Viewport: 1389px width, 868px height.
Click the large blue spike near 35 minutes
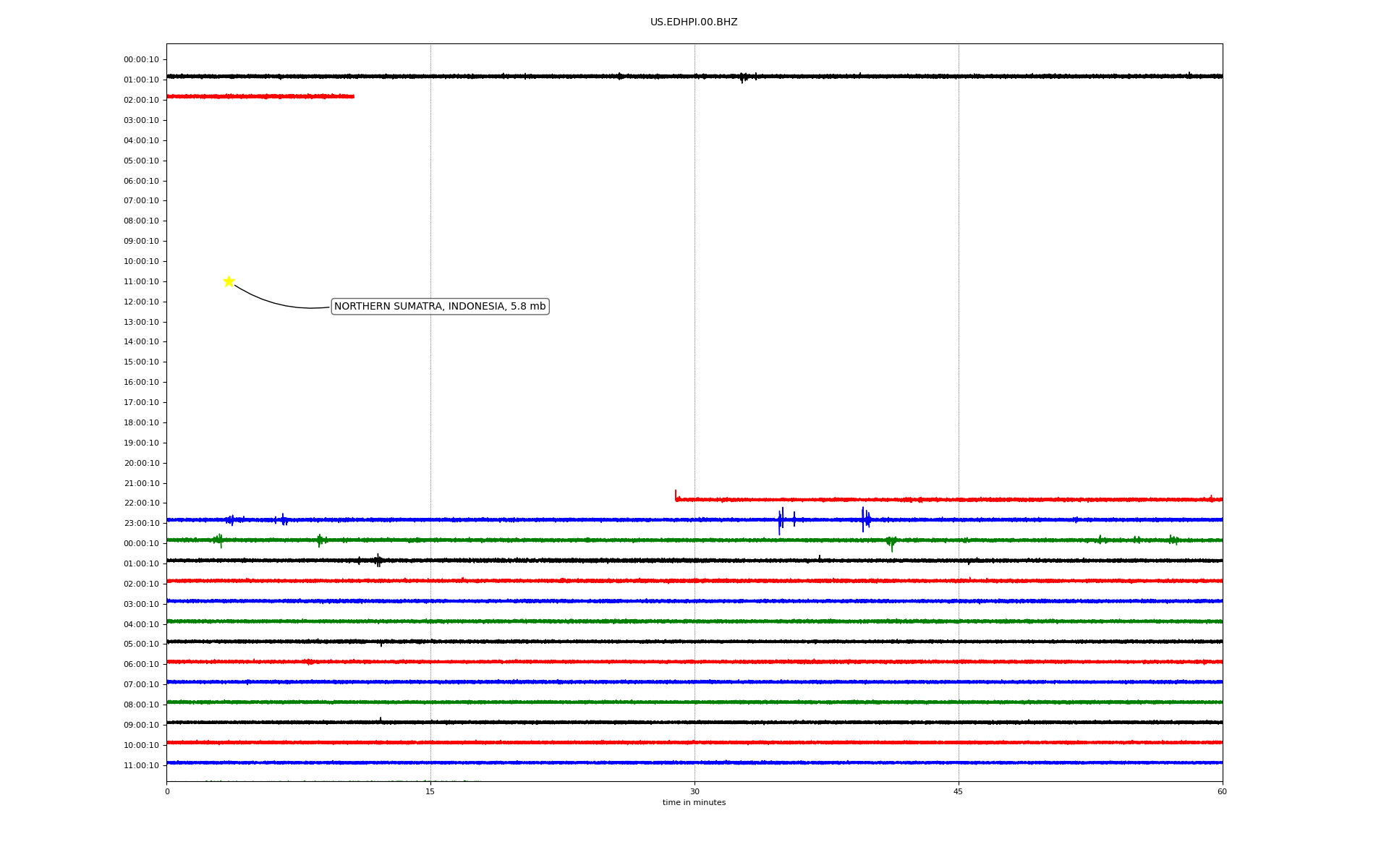pyautogui.click(x=780, y=521)
